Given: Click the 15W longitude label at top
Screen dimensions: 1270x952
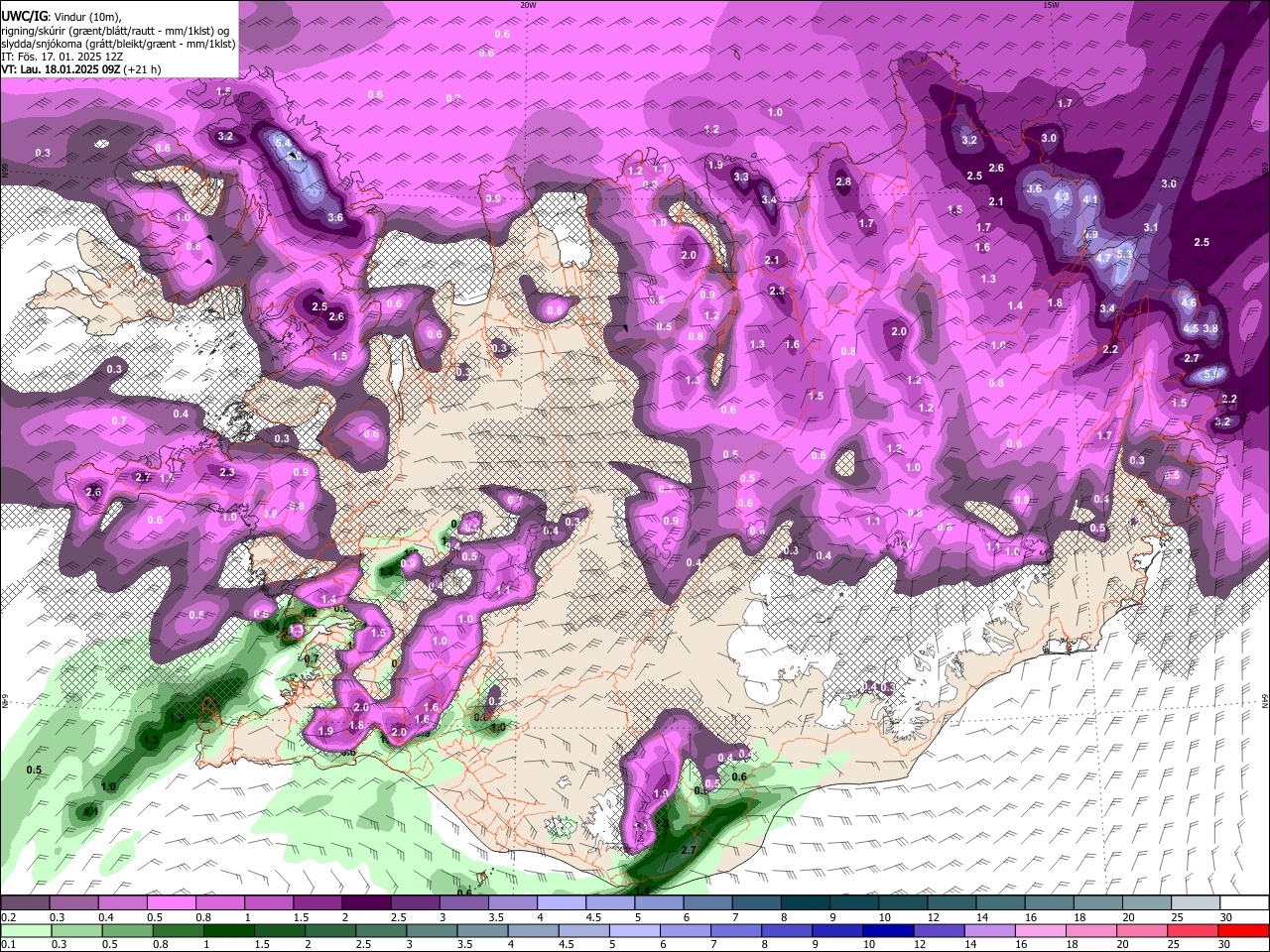Looking at the screenshot, I should [1050, 5].
